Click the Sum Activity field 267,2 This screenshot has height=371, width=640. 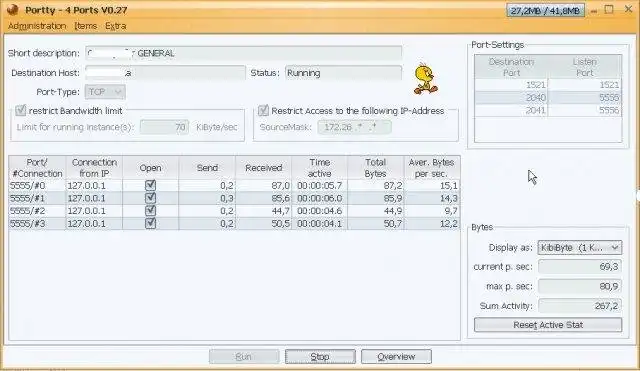click(580, 306)
